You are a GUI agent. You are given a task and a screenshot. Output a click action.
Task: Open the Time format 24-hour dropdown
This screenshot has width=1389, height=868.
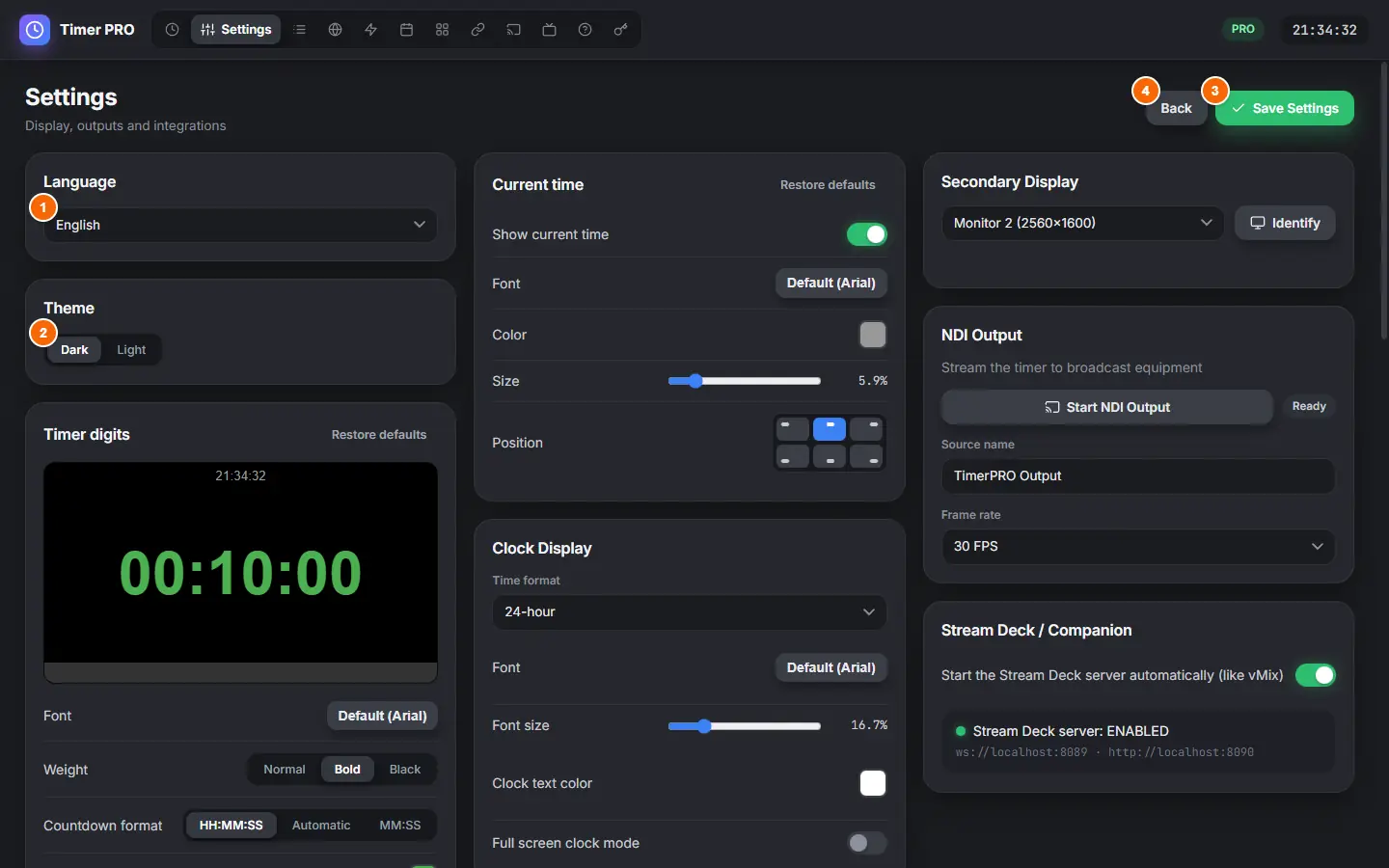(x=690, y=612)
